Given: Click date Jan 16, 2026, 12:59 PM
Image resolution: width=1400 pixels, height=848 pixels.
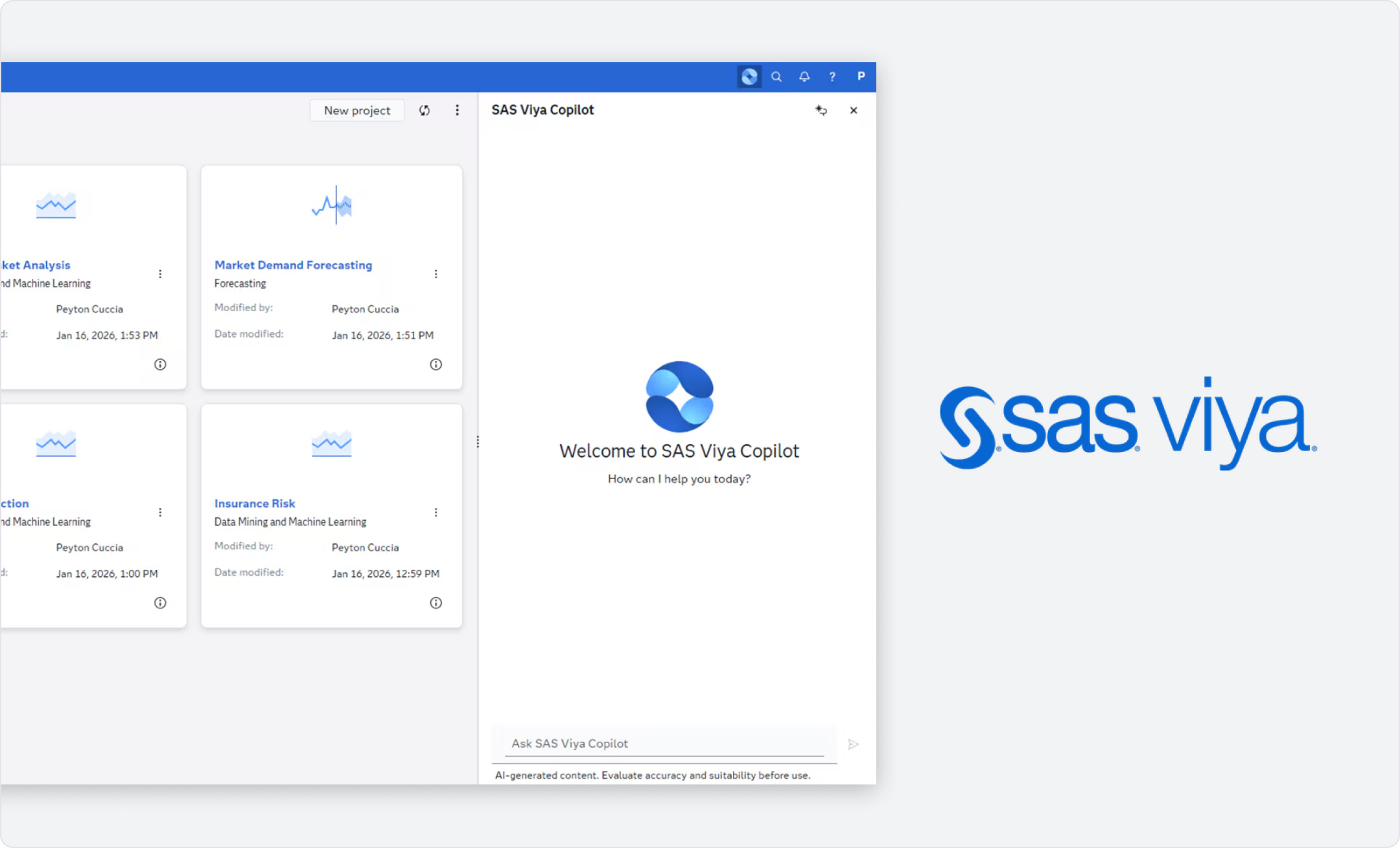Looking at the screenshot, I should (x=386, y=574).
